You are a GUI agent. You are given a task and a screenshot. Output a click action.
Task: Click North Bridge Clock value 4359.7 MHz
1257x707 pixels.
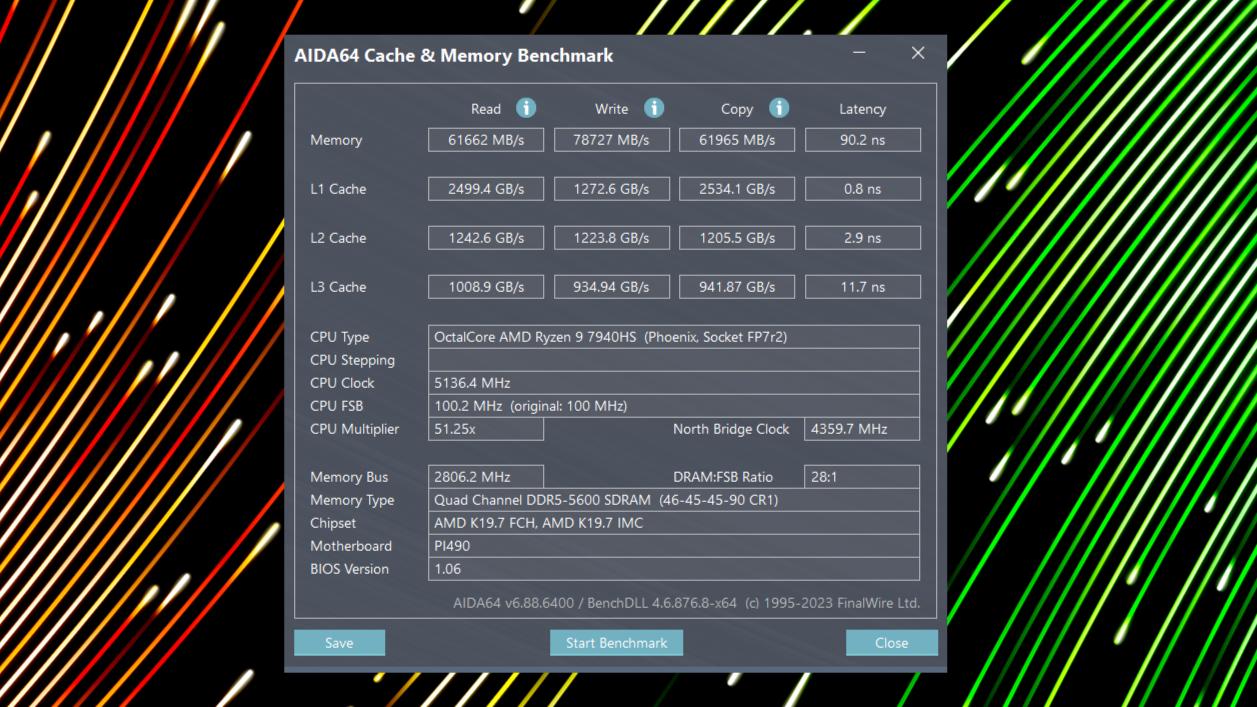pyautogui.click(x=863, y=429)
